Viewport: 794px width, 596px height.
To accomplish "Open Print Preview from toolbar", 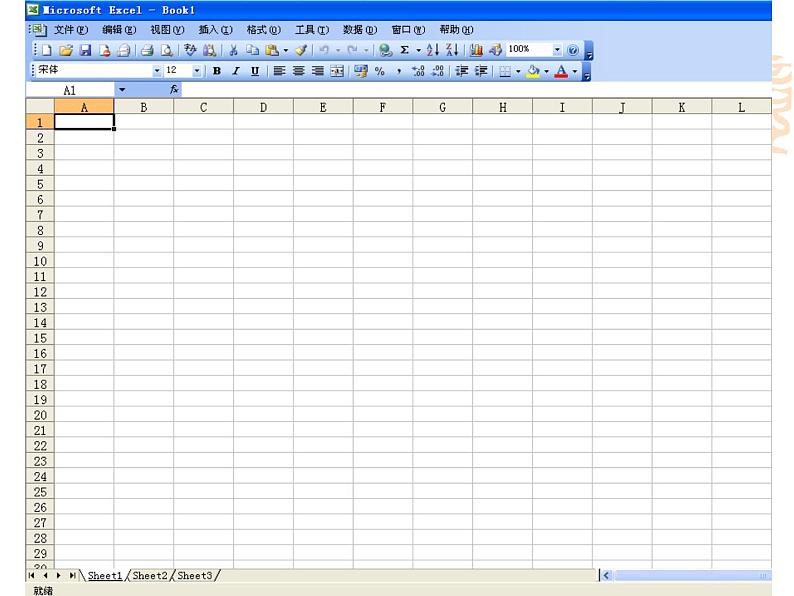I will [x=167, y=50].
